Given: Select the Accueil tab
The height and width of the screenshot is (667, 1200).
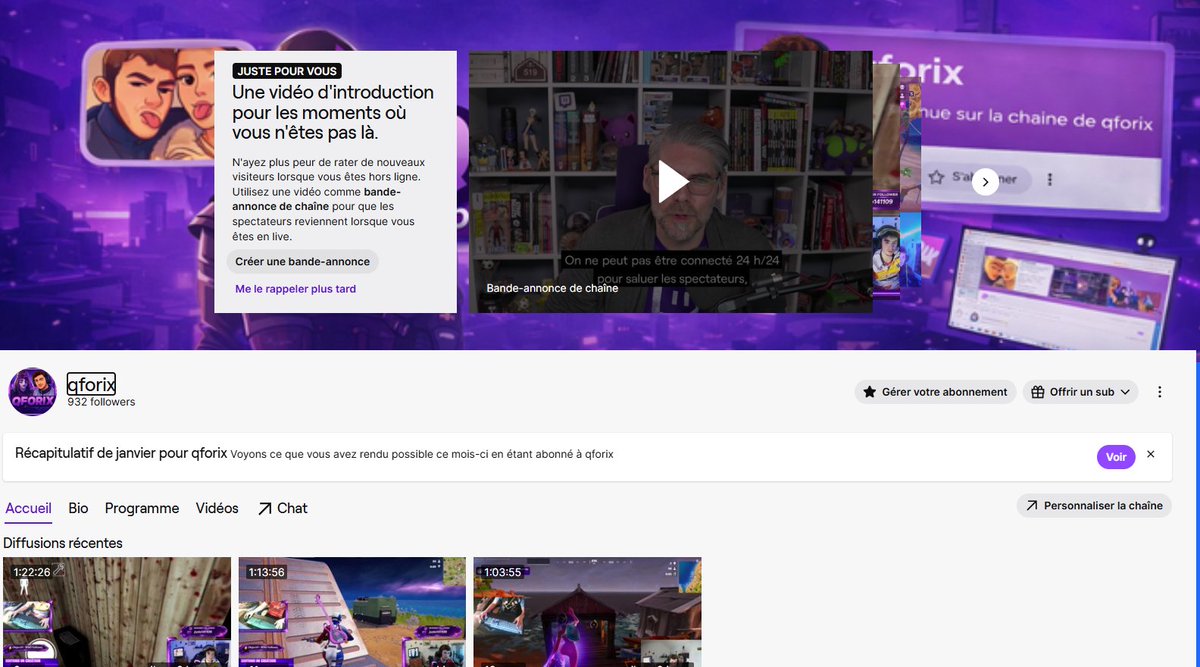Looking at the screenshot, I should (28, 508).
